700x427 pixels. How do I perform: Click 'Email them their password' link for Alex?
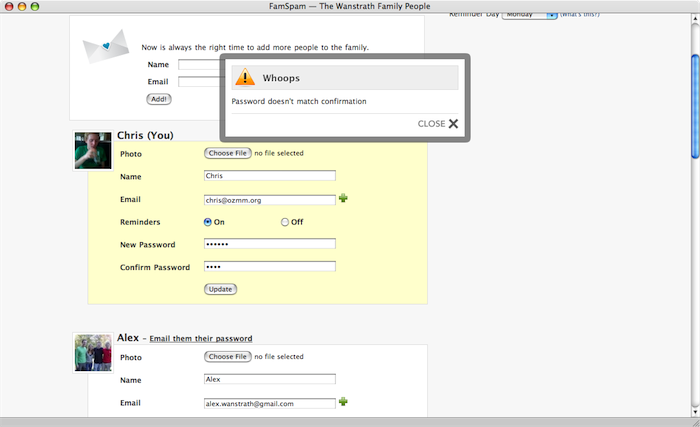pos(200,339)
